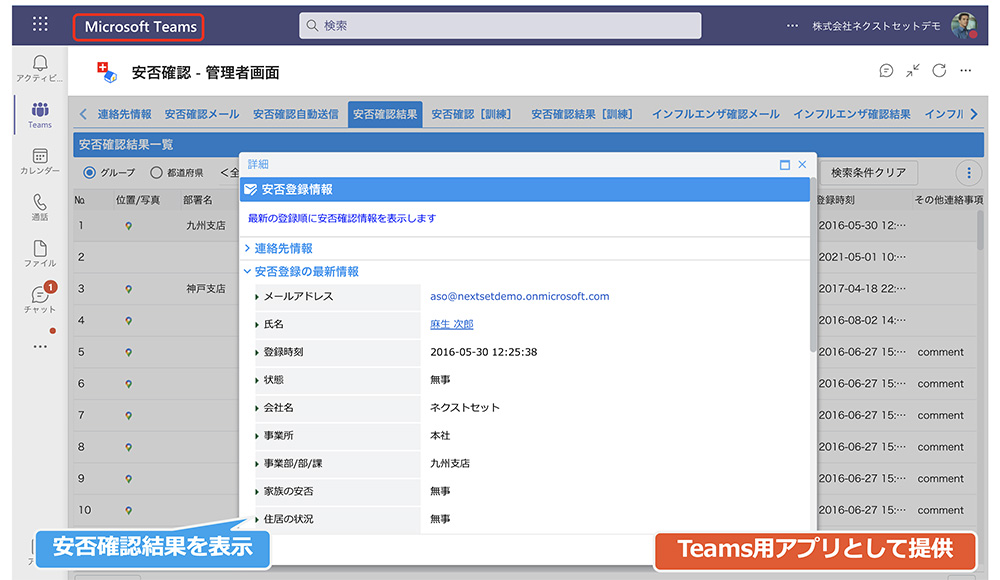This screenshot has width=1000, height=580.
Task: Click the map pin in row 1
Action: tap(128, 226)
